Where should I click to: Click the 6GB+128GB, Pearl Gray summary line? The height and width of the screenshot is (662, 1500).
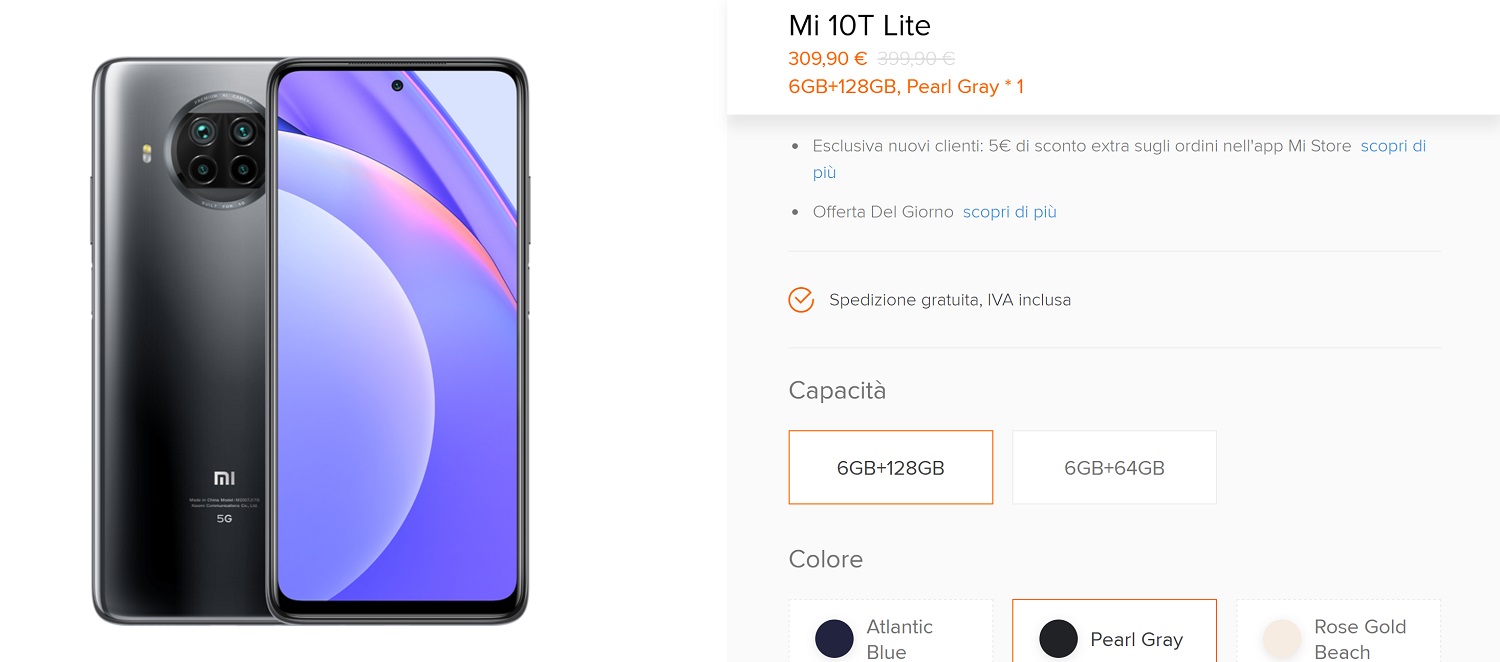(906, 87)
